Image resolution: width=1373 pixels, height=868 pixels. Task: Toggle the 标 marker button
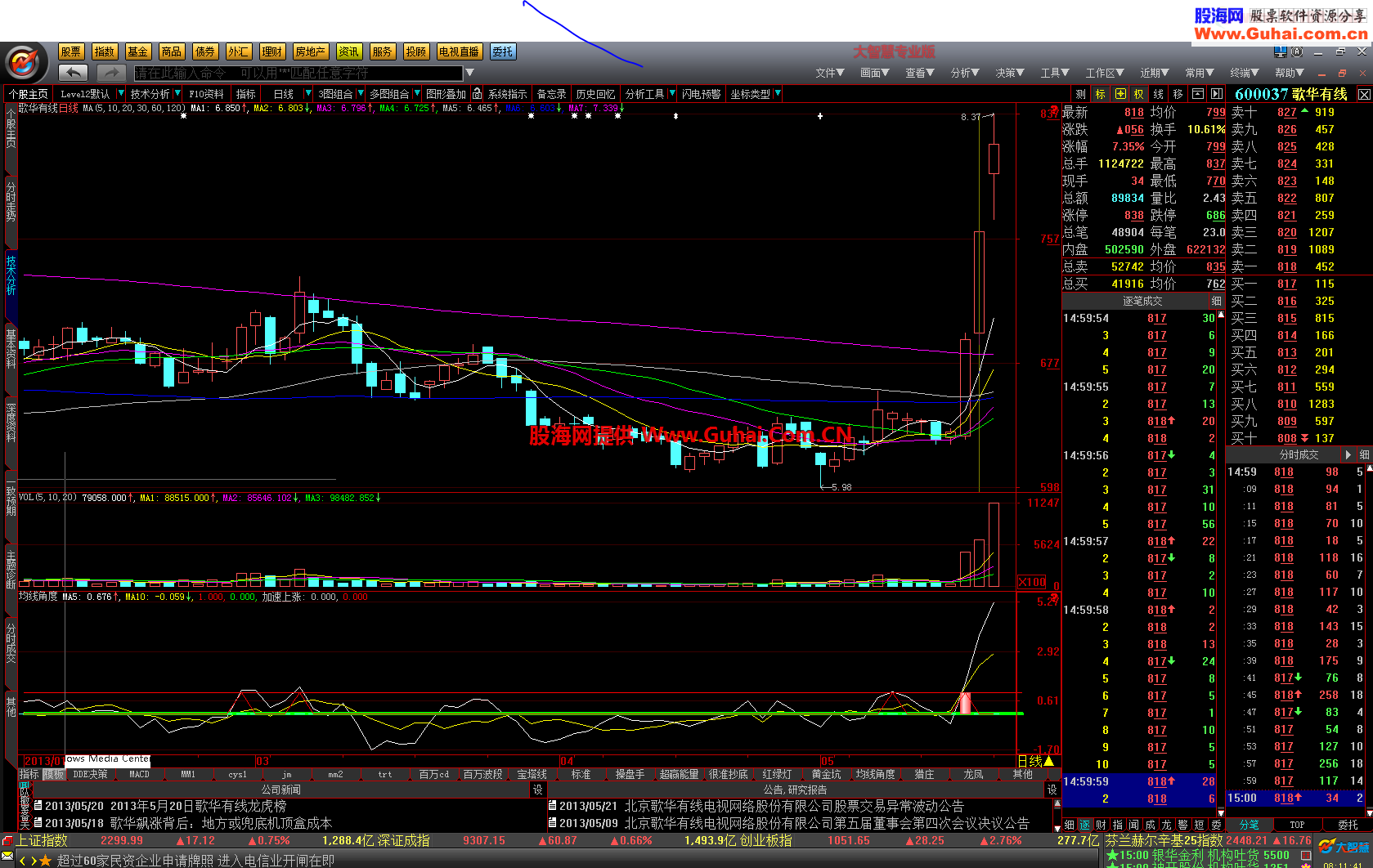point(1101,94)
